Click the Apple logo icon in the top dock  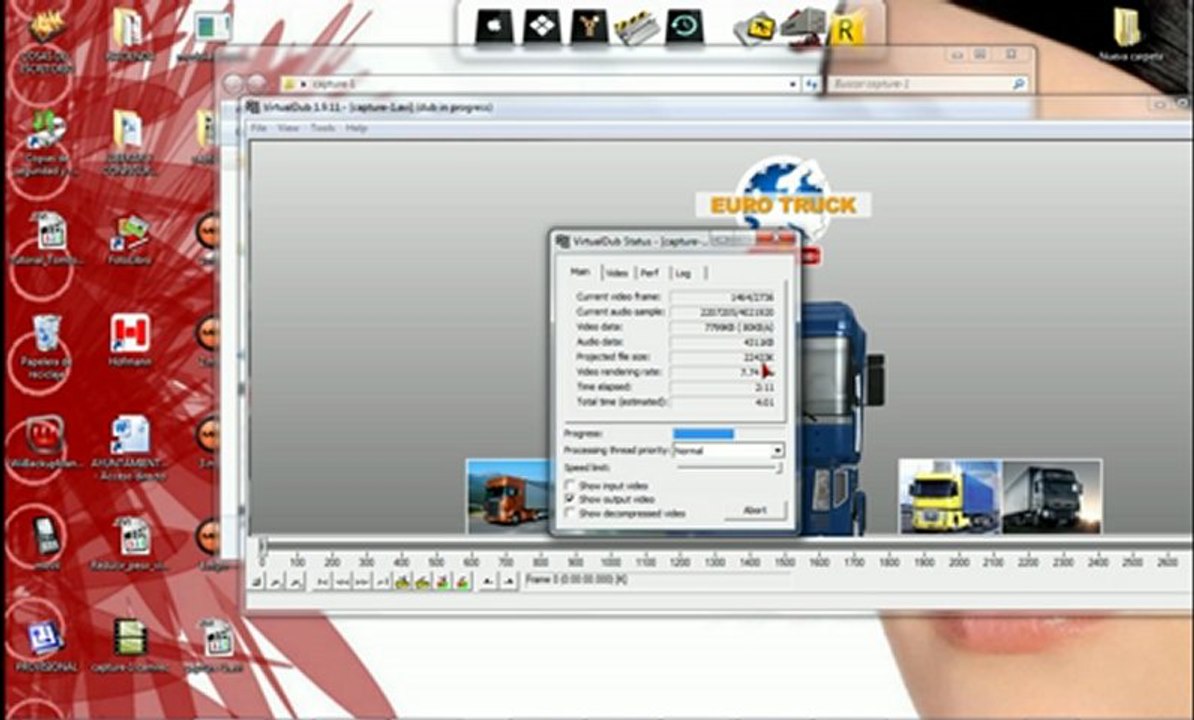tap(493, 27)
